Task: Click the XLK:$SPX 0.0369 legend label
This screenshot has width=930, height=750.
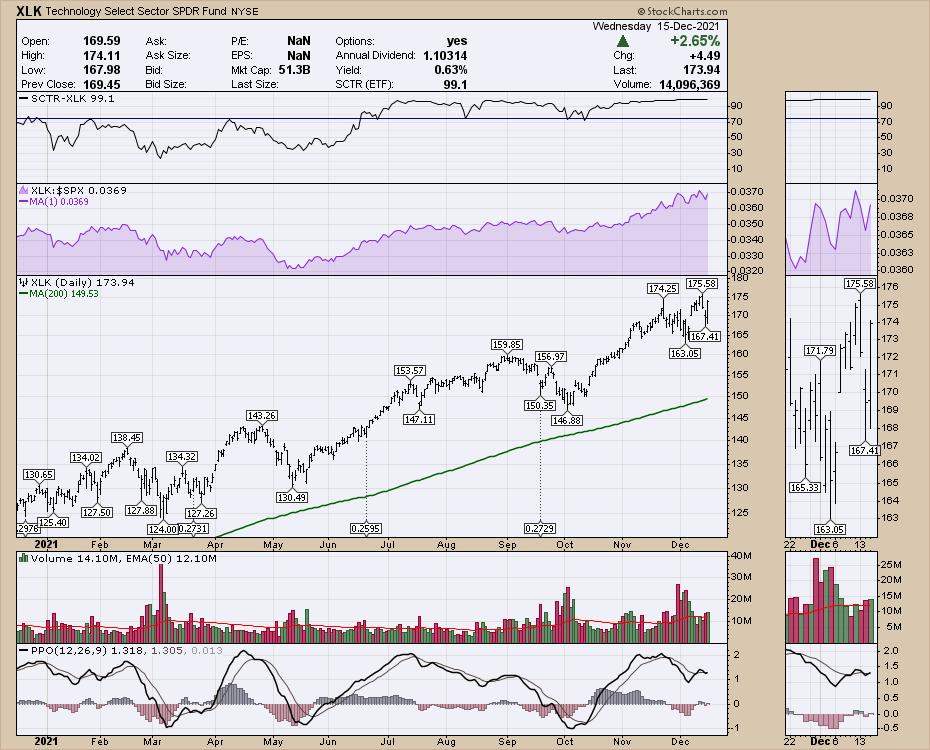Action: [79, 190]
